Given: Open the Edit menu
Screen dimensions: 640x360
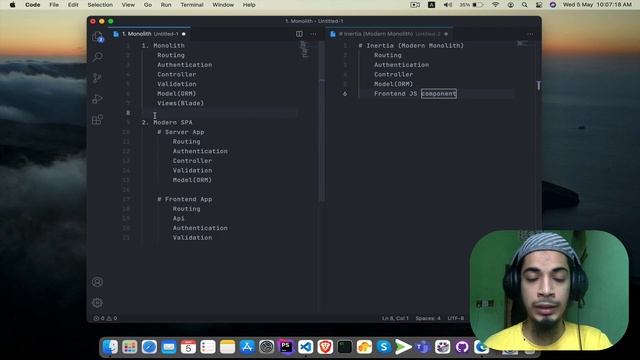Looking at the screenshot, I should pyautogui.click(x=73, y=5).
